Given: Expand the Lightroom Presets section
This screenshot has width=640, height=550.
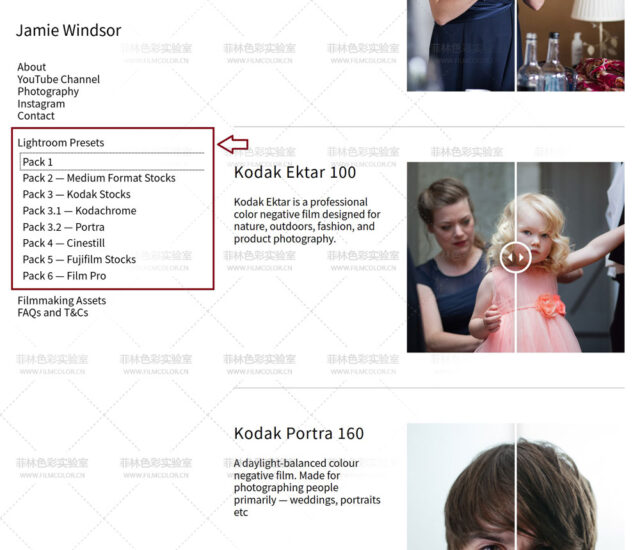Looking at the screenshot, I should coord(61,143).
